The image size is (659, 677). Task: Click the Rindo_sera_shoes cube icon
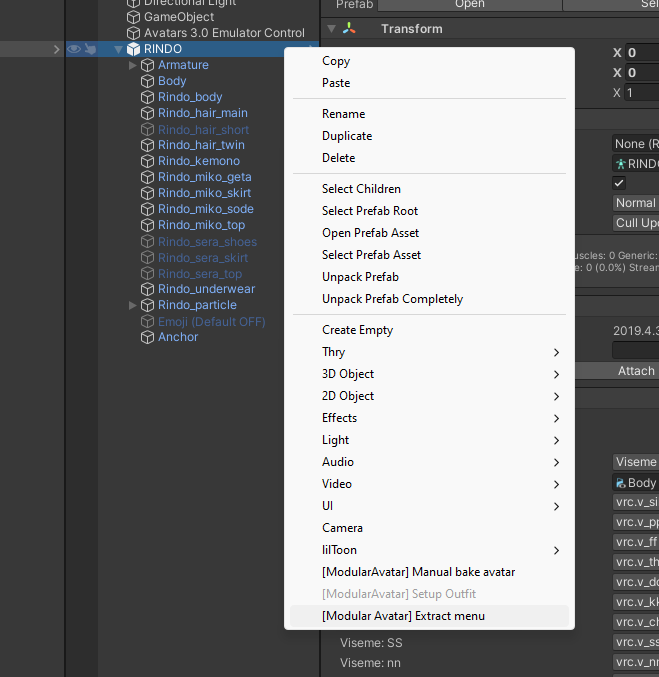(147, 241)
